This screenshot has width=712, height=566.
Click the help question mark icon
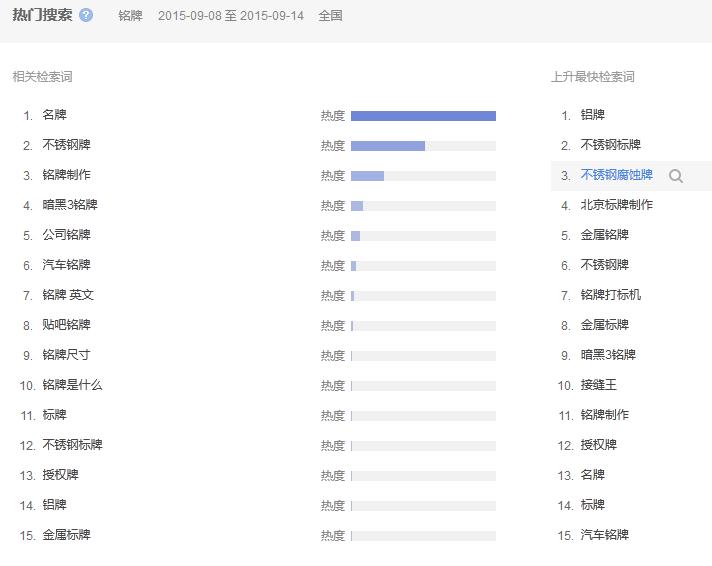click(86, 16)
